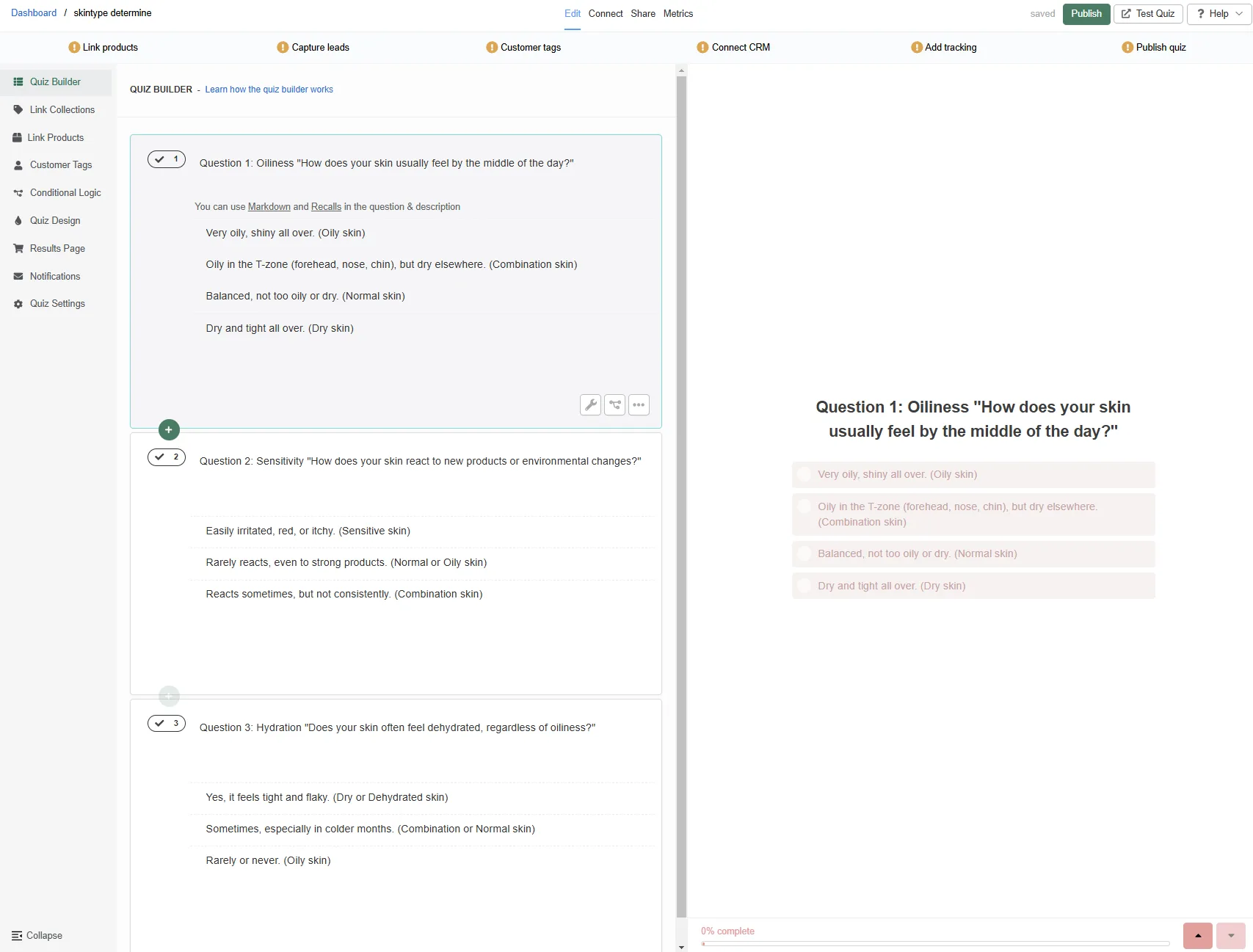This screenshot has width=1253, height=952.
Task: Select preview answer Balanced, not too oily
Action: click(973, 554)
